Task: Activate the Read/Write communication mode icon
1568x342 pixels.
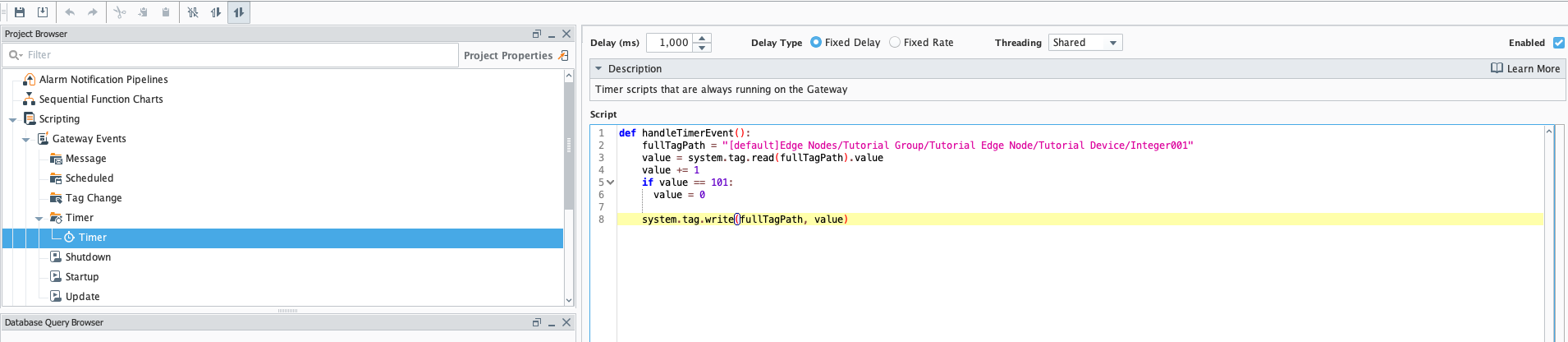Action: click(x=239, y=12)
